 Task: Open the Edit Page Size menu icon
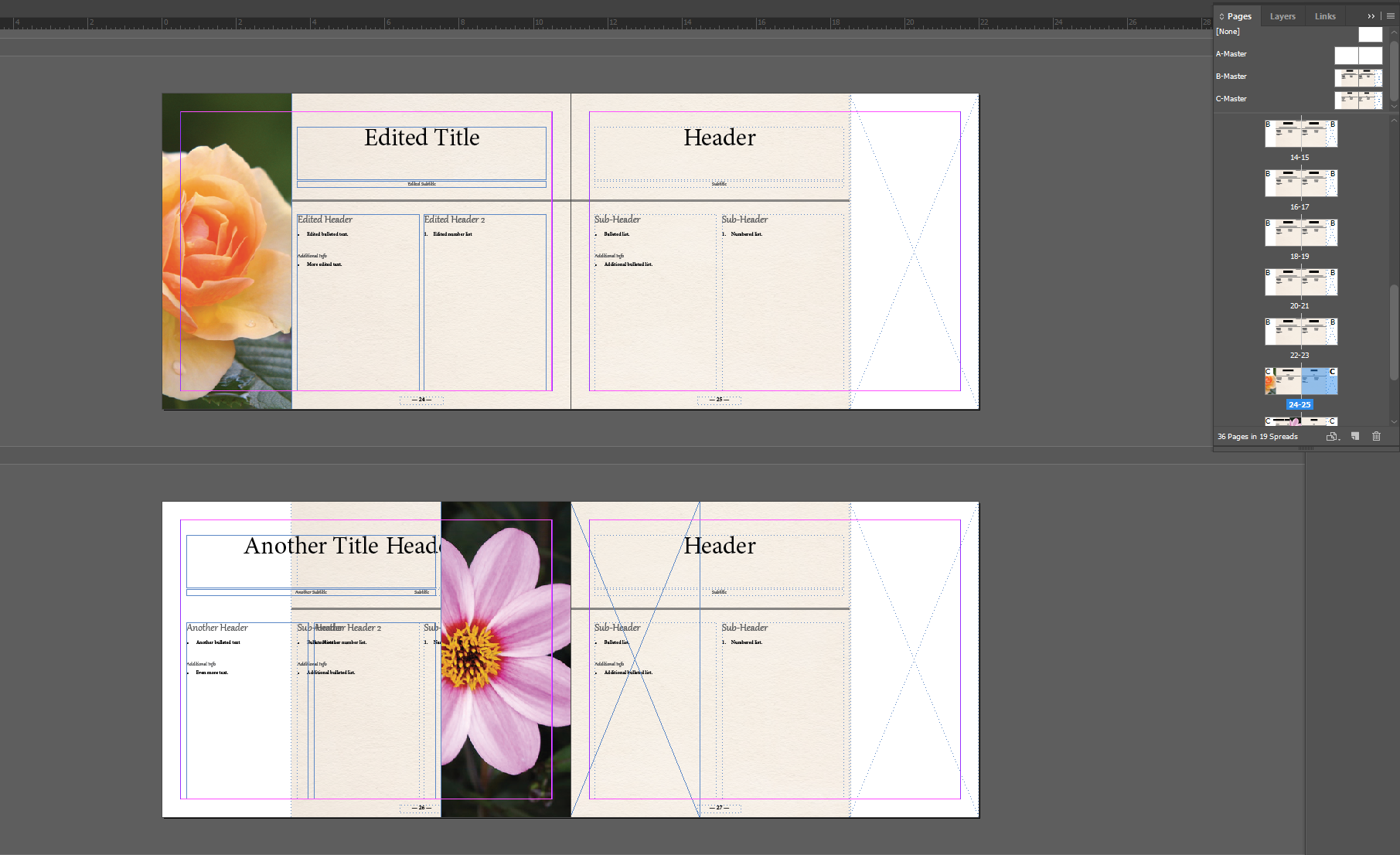[1331, 436]
